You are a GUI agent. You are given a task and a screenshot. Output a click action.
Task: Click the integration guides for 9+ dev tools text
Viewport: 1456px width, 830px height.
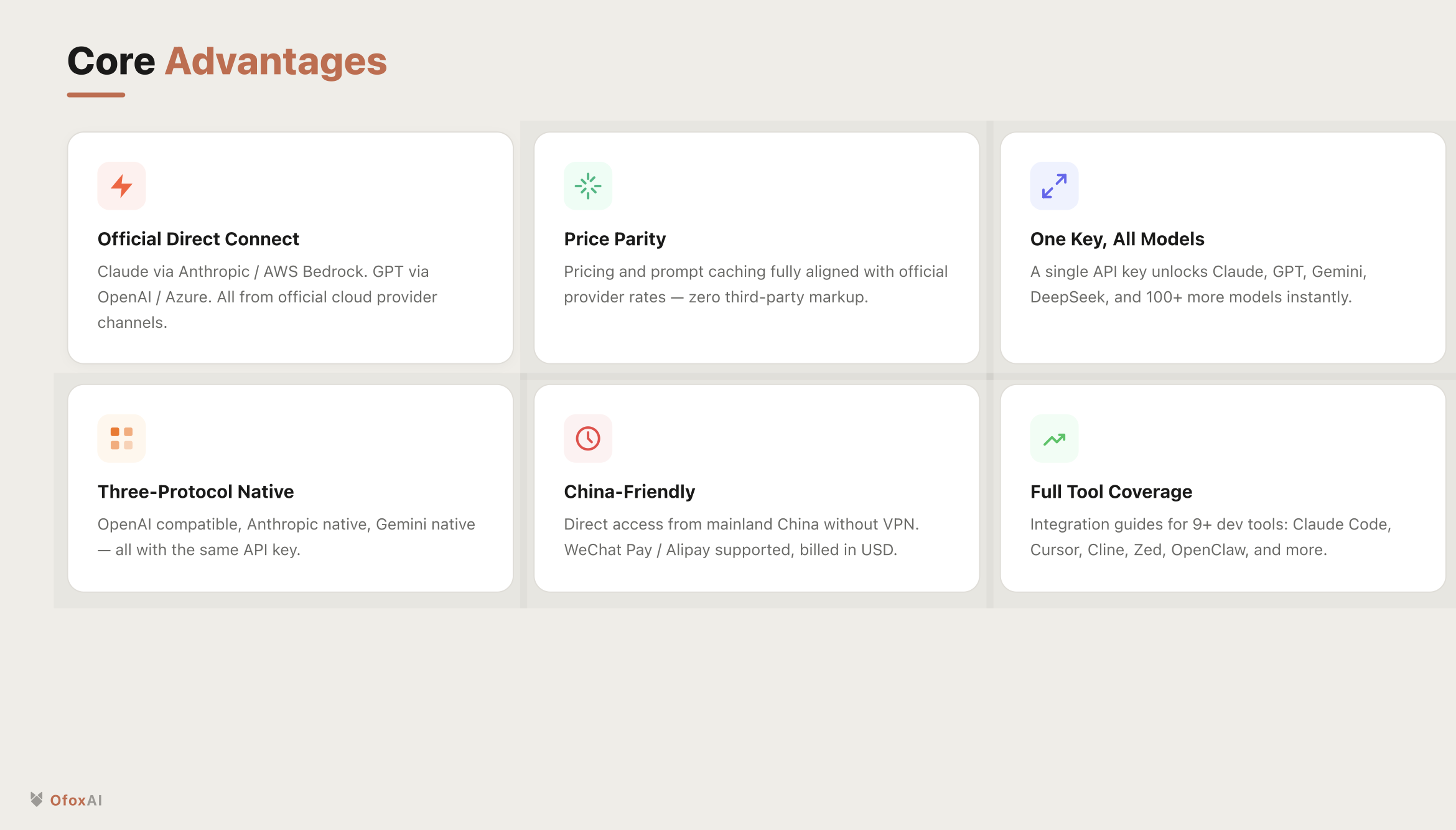pos(1210,537)
